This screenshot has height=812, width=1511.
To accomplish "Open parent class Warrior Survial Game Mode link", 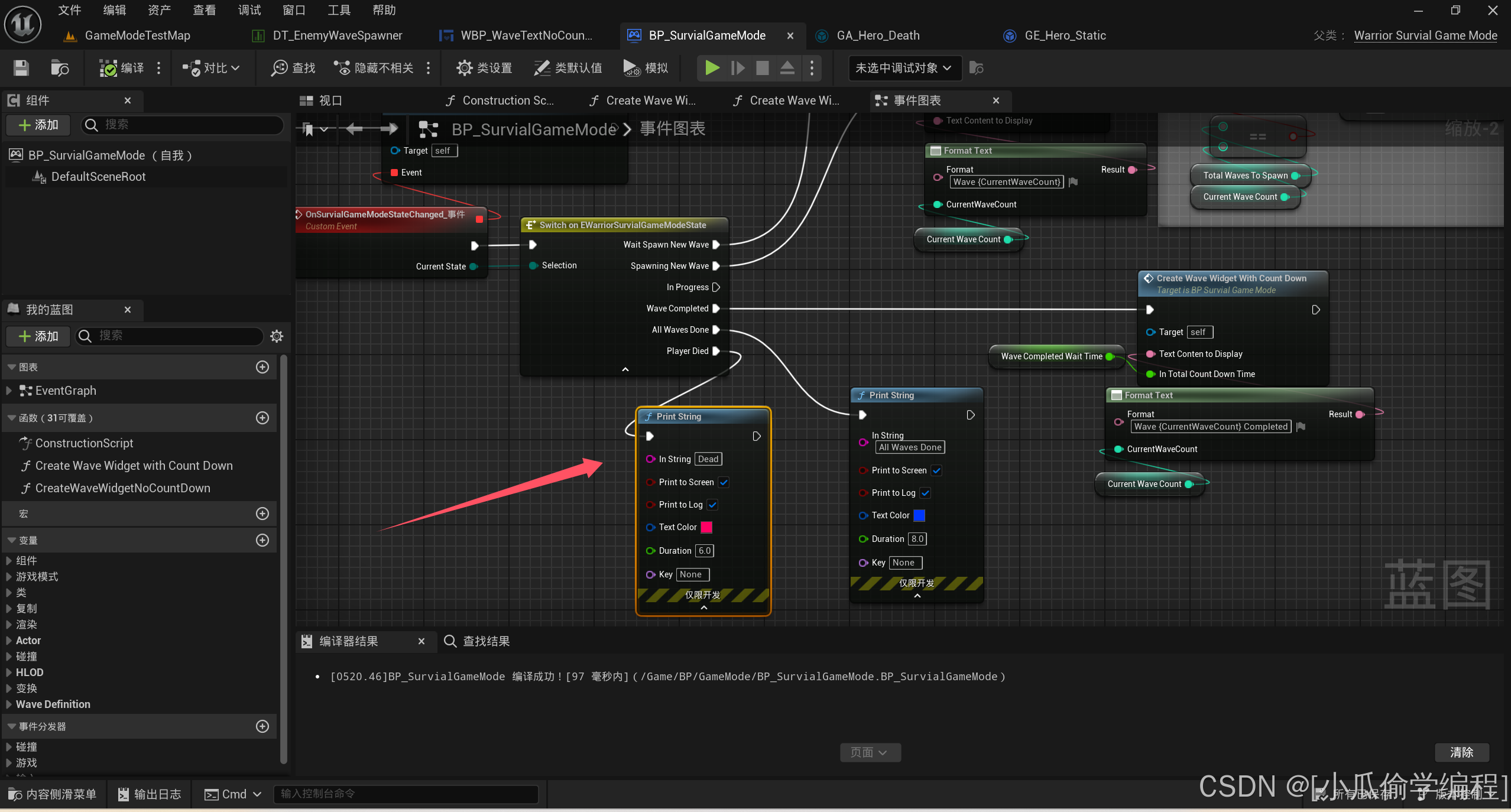I will click(1425, 35).
